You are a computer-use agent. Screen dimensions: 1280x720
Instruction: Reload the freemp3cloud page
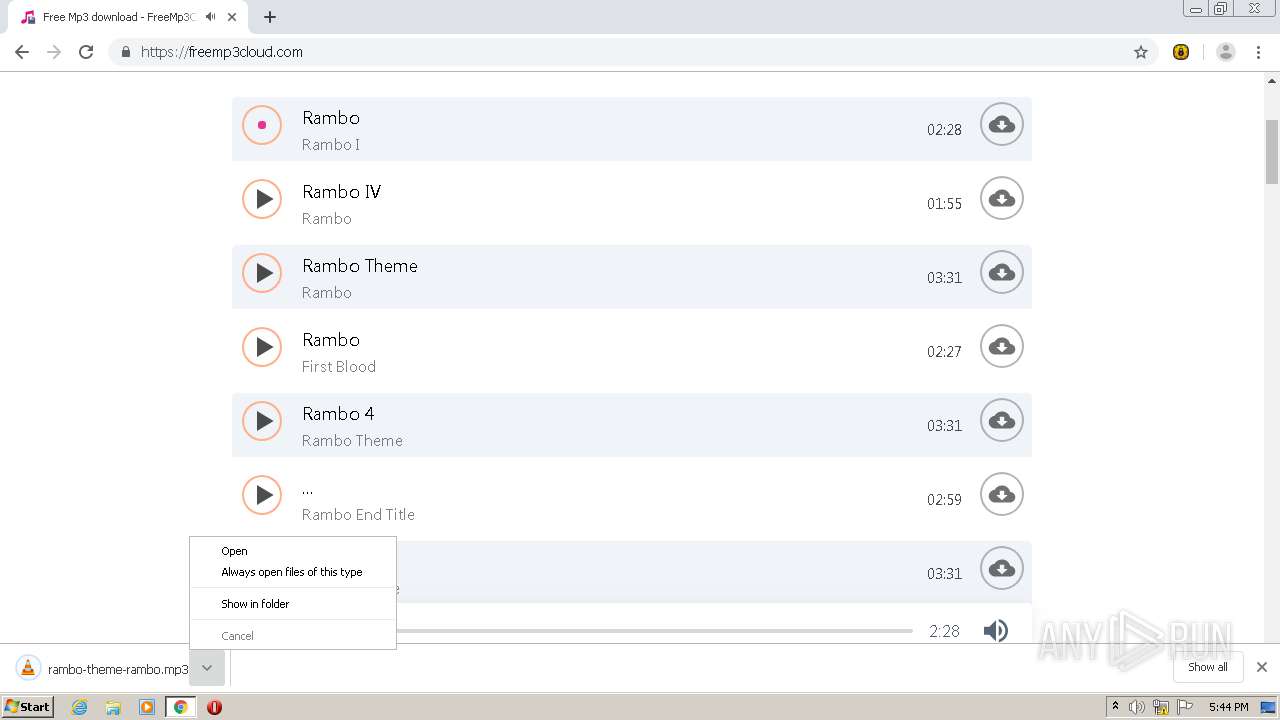click(x=86, y=52)
